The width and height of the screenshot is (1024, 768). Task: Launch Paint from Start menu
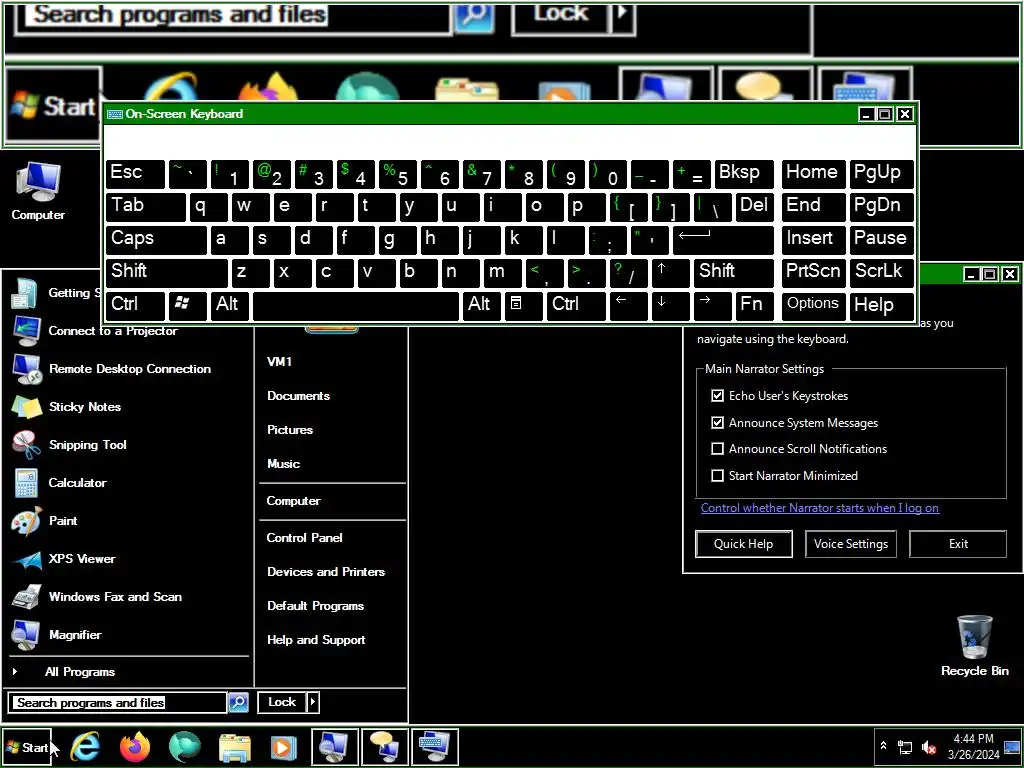63,520
